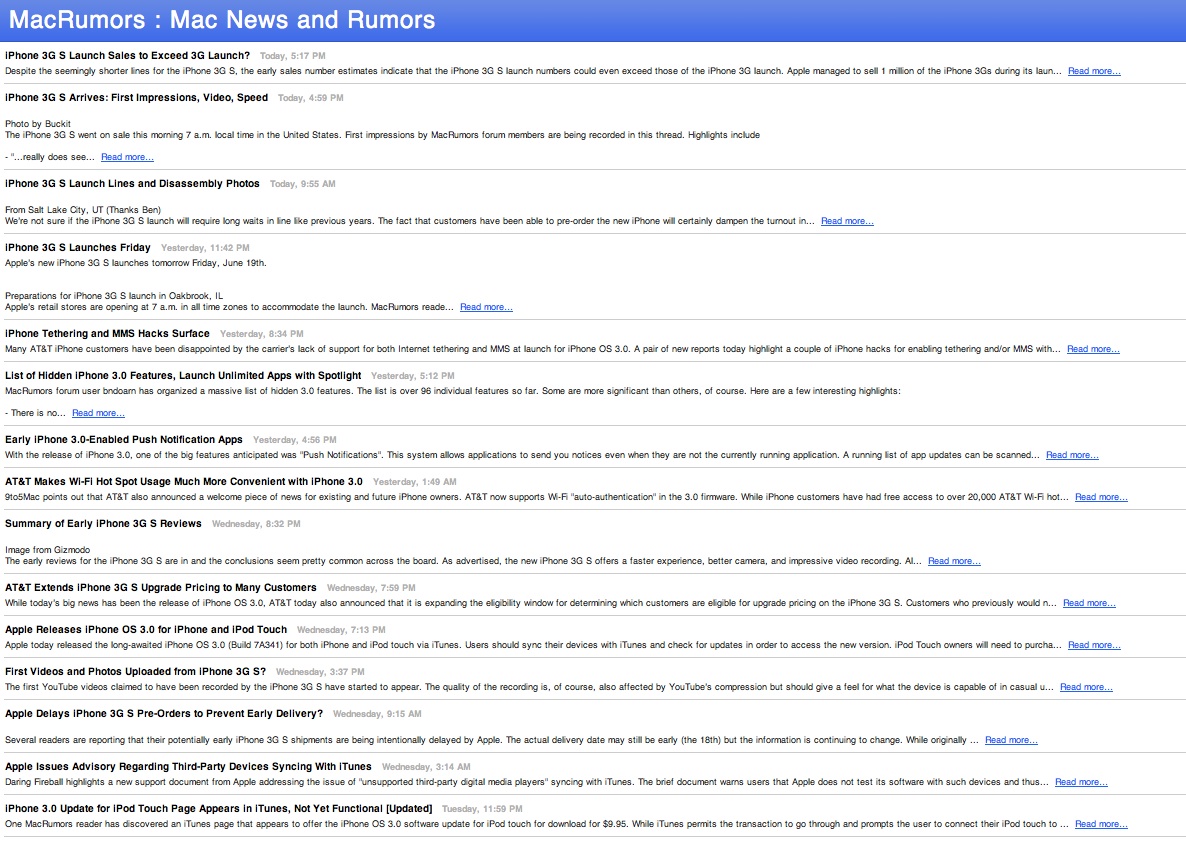Open Read more for First Videos and Photos
Screen dimensions: 1186x841
click(x=1086, y=687)
